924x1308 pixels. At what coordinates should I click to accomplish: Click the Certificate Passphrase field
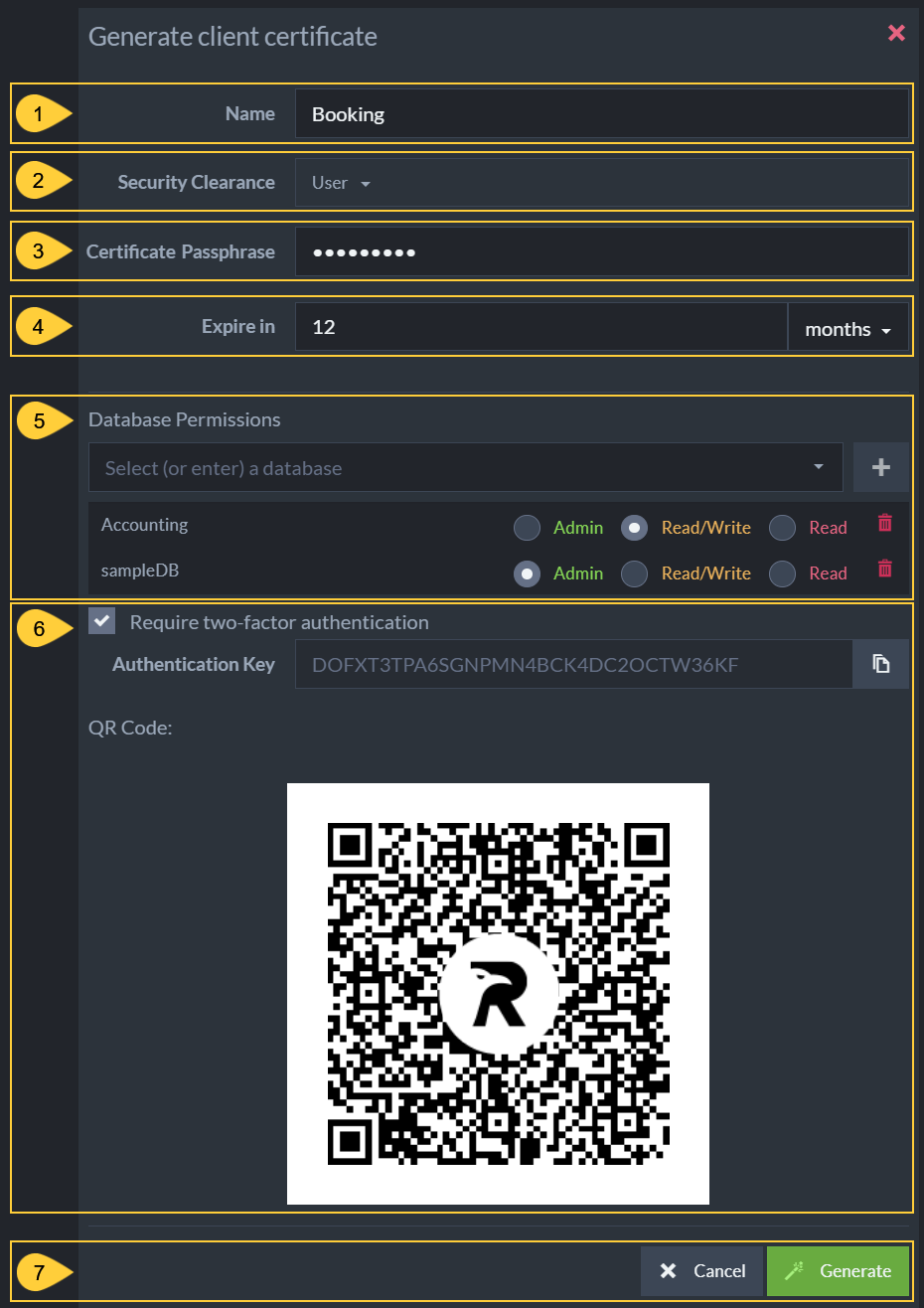click(x=601, y=251)
